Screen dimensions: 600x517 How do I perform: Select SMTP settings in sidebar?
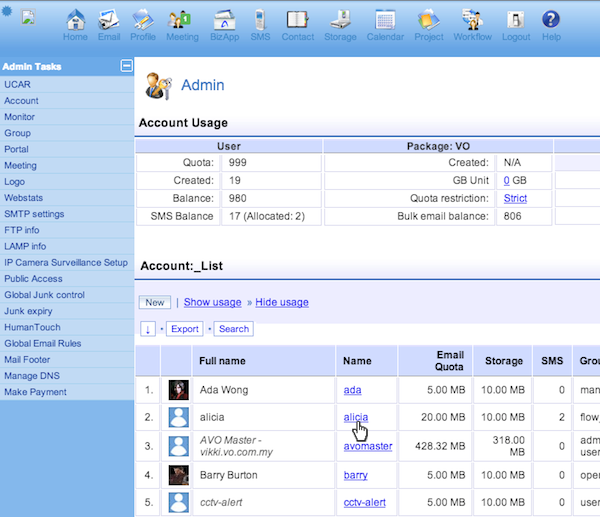34,214
